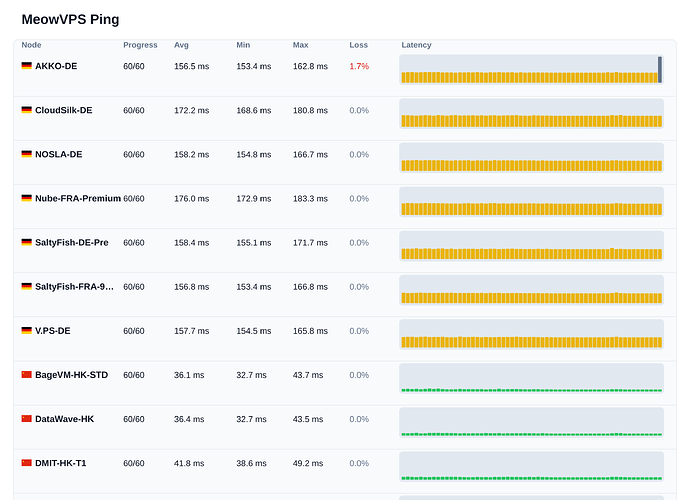Click the 49.2 ms max value
Image resolution: width=690 pixels, height=500 pixels.
308,463
